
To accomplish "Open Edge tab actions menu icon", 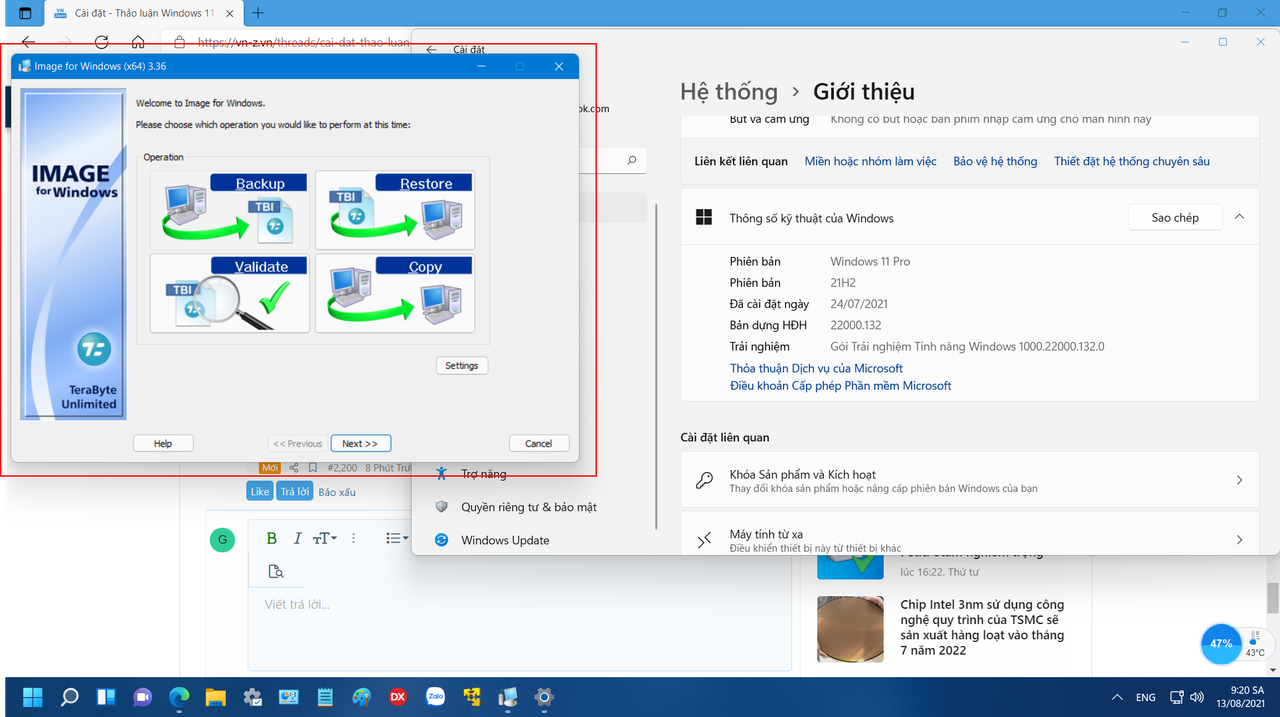I will [x=25, y=13].
